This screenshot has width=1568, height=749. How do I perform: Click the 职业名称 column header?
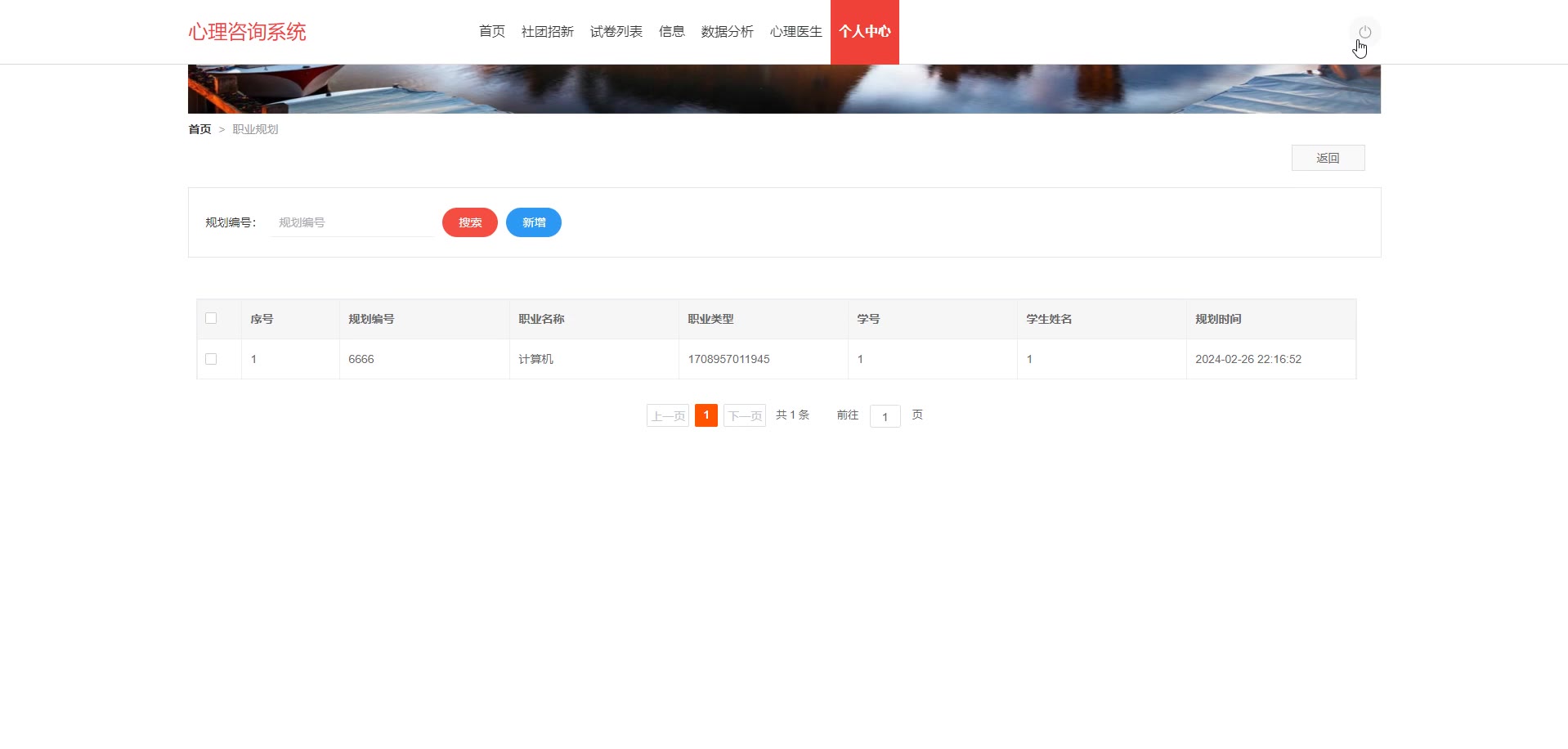[594, 319]
